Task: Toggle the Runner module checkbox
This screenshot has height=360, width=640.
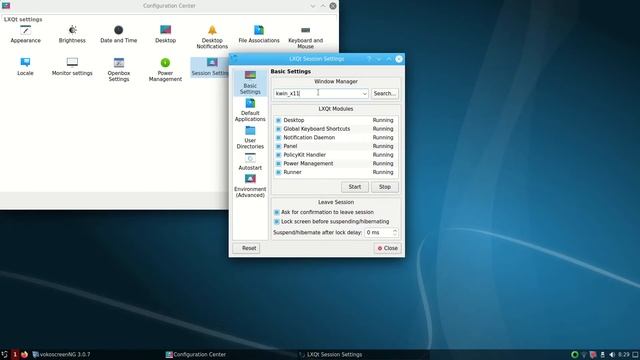Action: [x=278, y=172]
